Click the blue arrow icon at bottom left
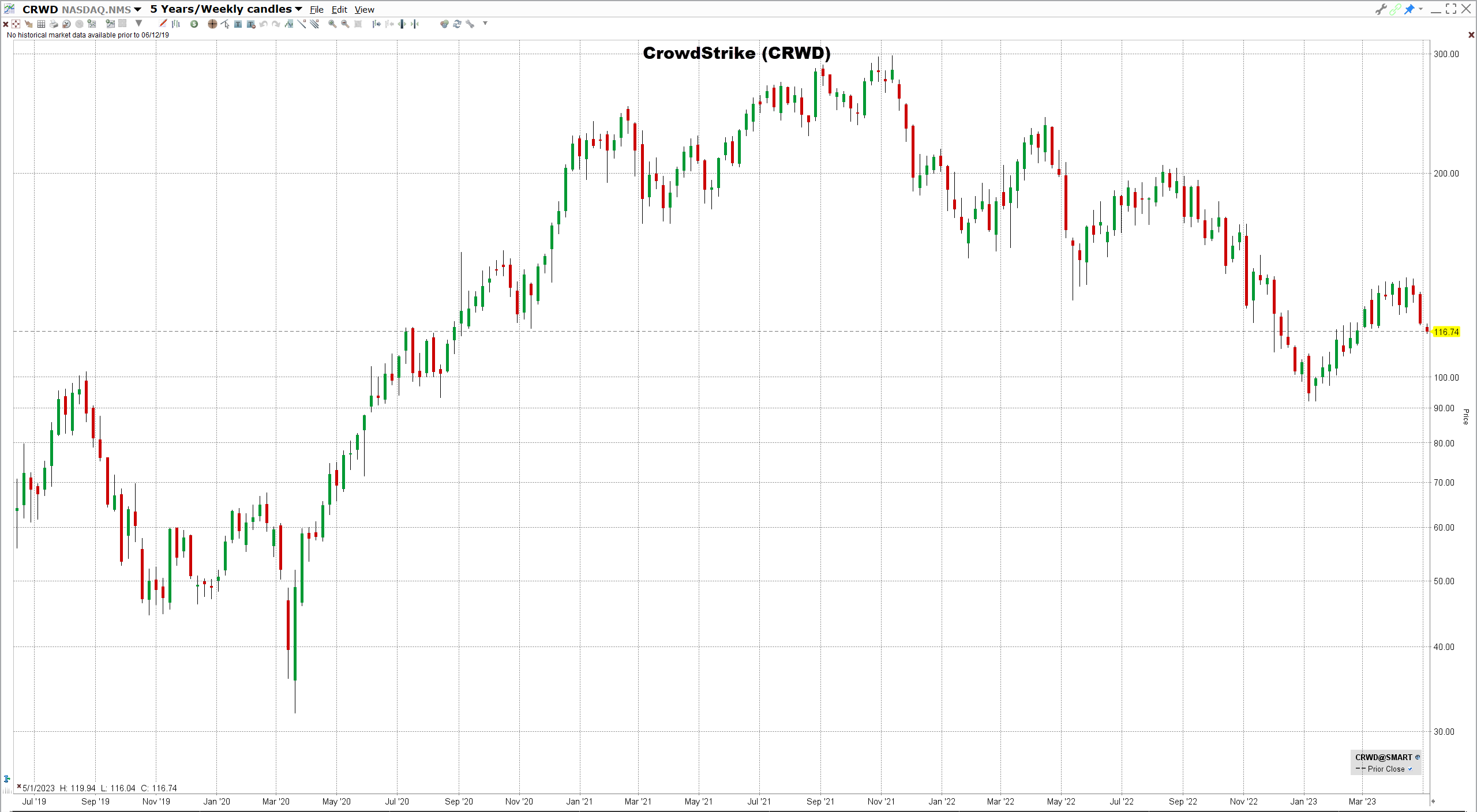Image resolution: width=1477 pixels, height=812 pixels. [x=7, y=779]
